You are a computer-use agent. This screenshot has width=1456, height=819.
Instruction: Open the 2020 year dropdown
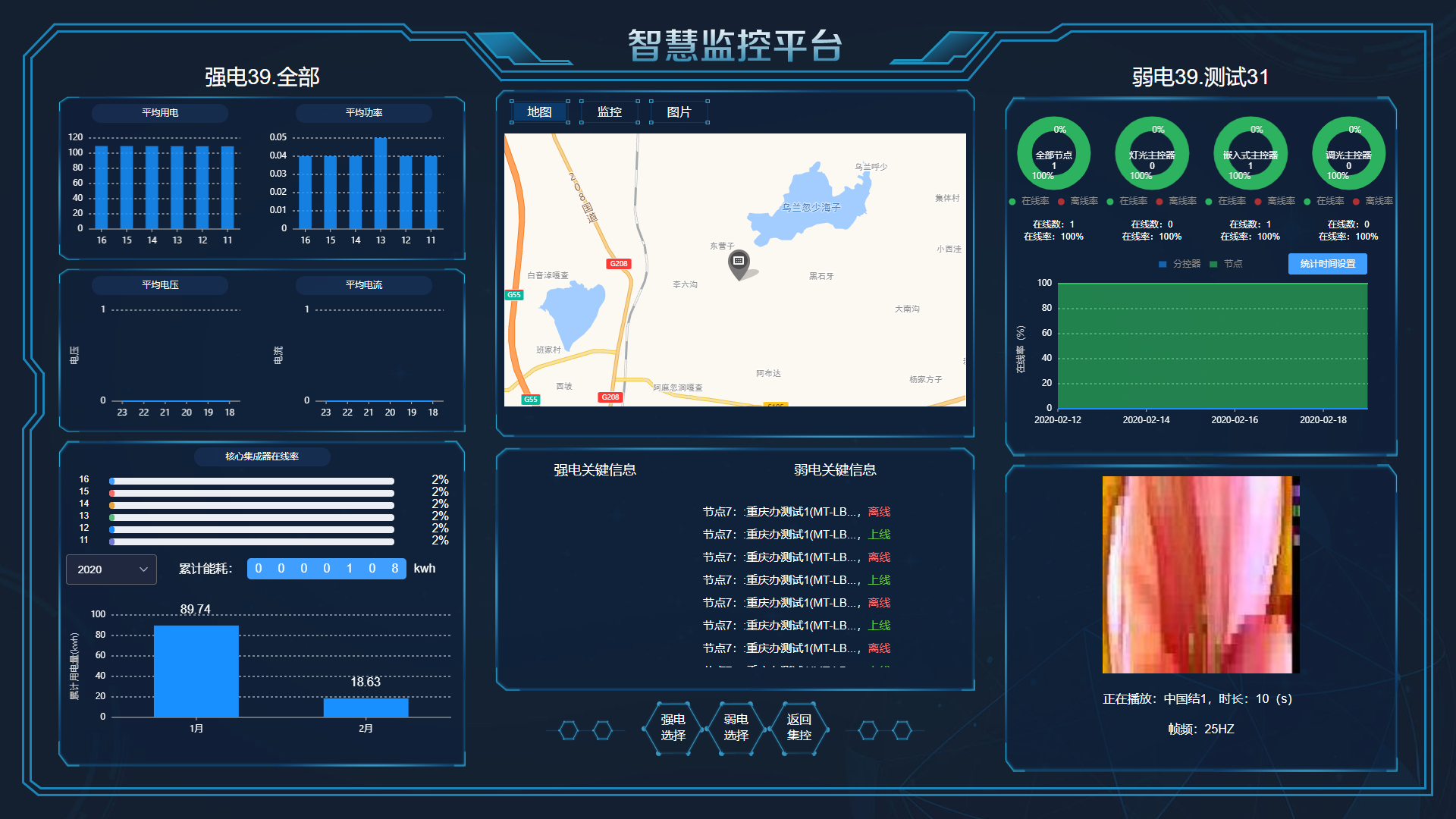[x=111, y=569]
